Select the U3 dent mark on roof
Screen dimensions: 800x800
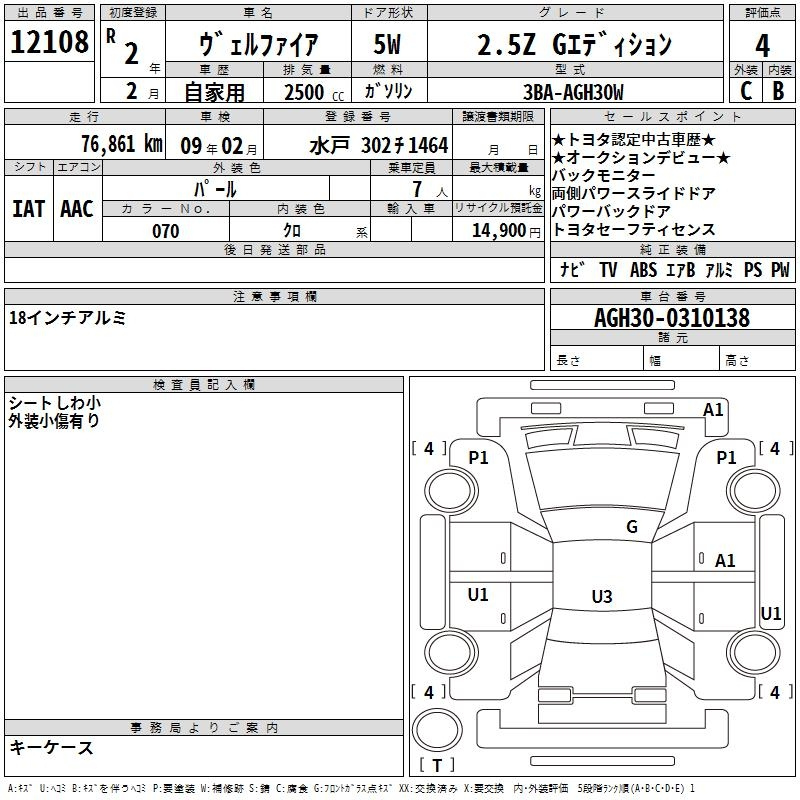(x=601, y=597)
